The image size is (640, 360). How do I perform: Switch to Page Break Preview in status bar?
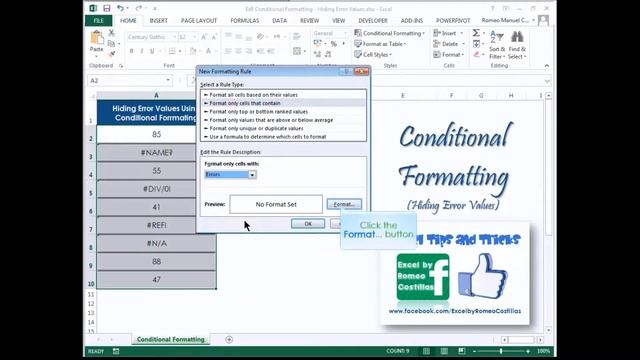tap(462, 351)
